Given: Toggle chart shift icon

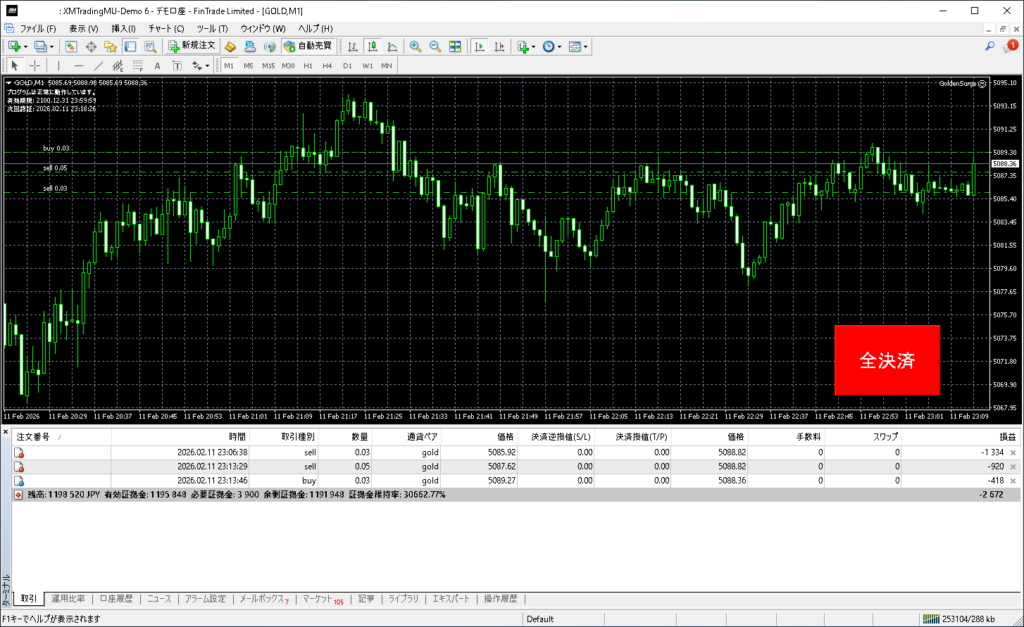Looking at the screenshot, I should click(500, 47).
